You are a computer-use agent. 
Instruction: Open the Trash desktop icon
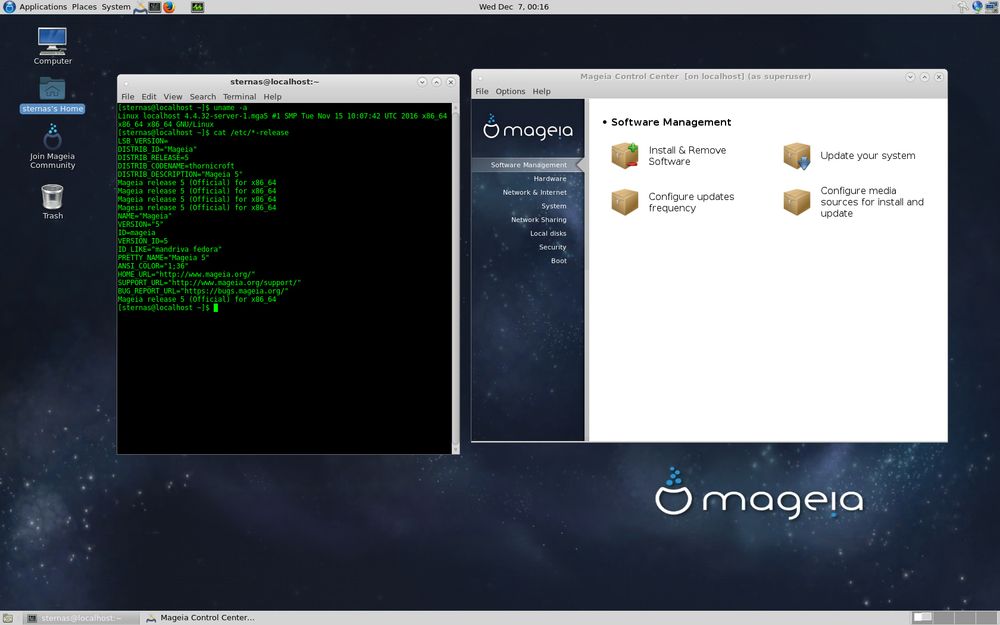pos(53,200)
